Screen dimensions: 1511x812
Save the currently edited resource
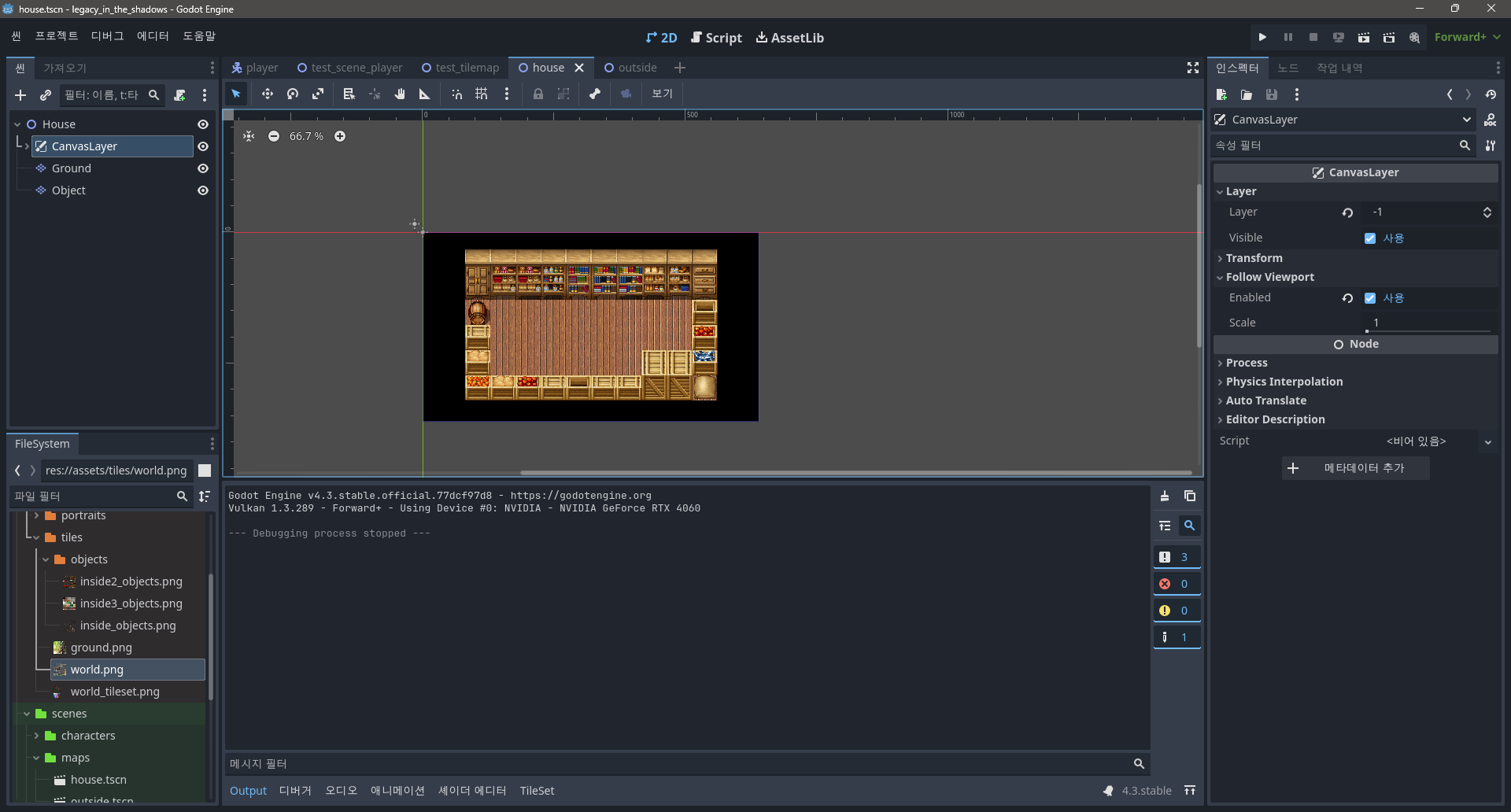[x=1272, y=94]
